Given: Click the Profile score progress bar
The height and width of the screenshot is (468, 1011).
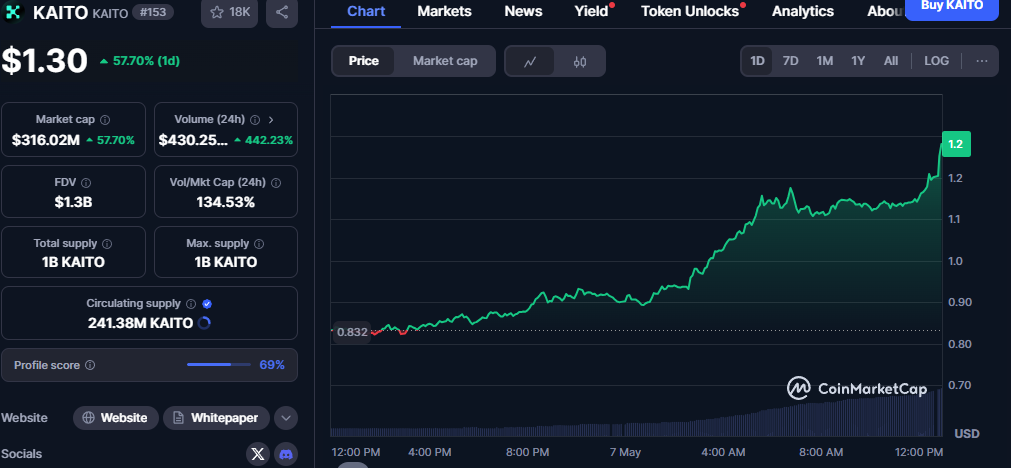Looking at the screenshot, I should [219, 365].
